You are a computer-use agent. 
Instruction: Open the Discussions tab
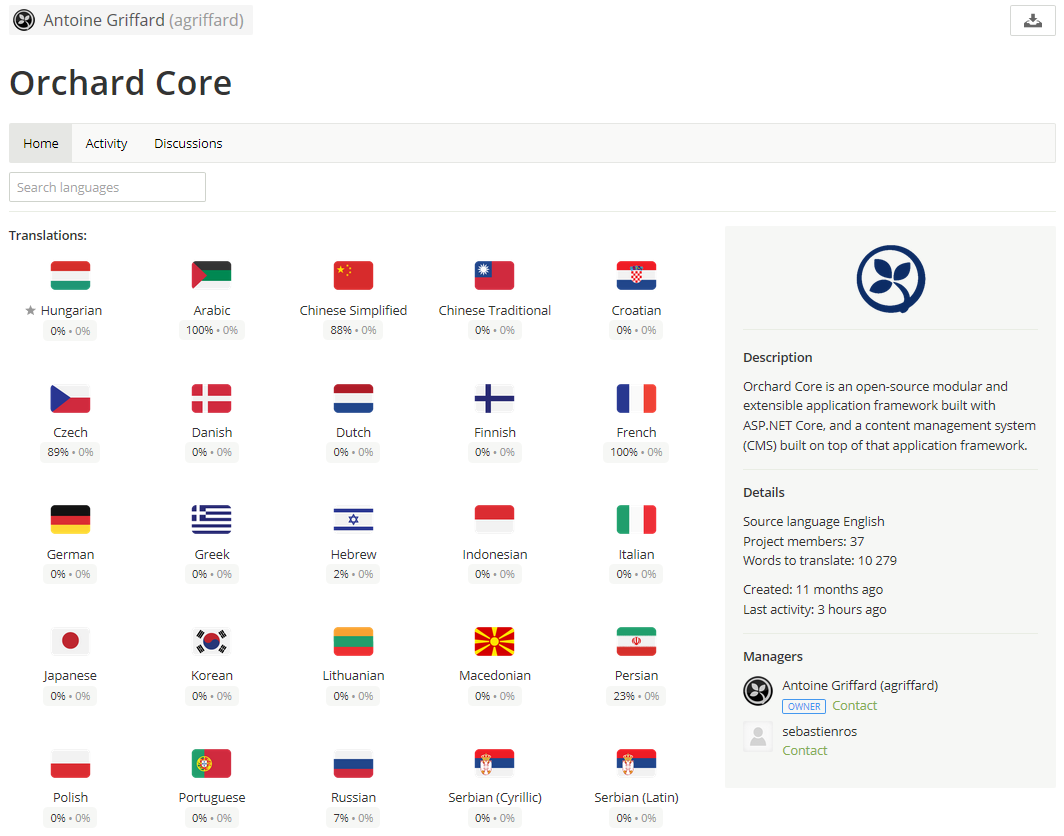pos(188,143)
